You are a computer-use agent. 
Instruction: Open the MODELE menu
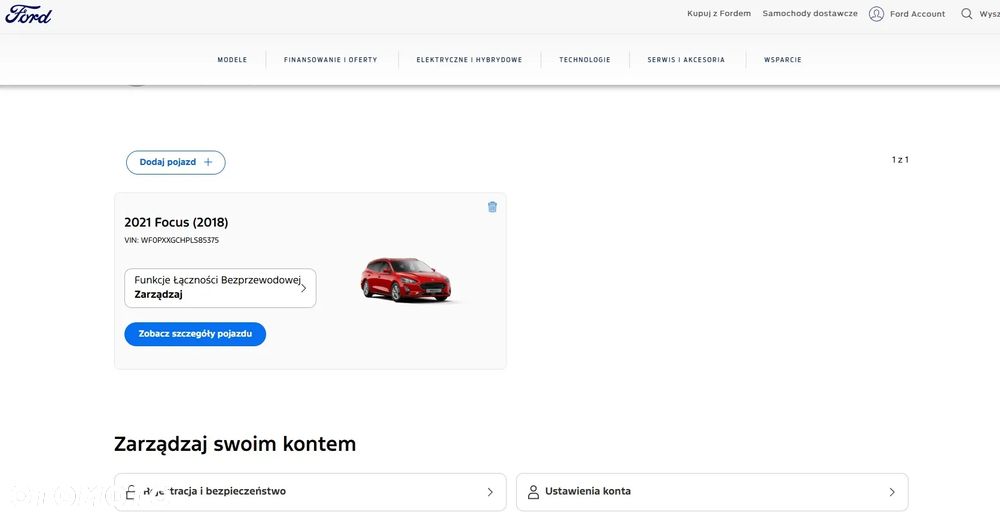coord(232,60)
